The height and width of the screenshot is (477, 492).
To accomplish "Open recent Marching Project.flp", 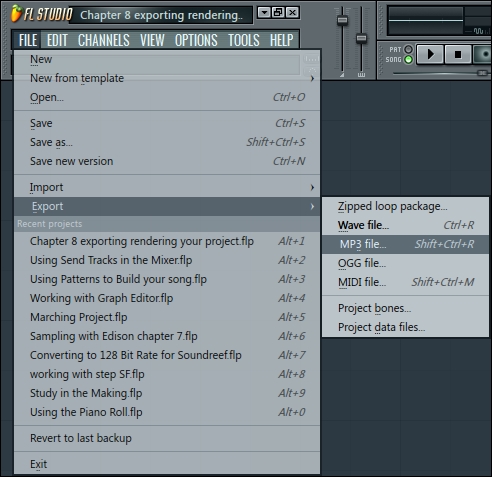I will point(167,317).
